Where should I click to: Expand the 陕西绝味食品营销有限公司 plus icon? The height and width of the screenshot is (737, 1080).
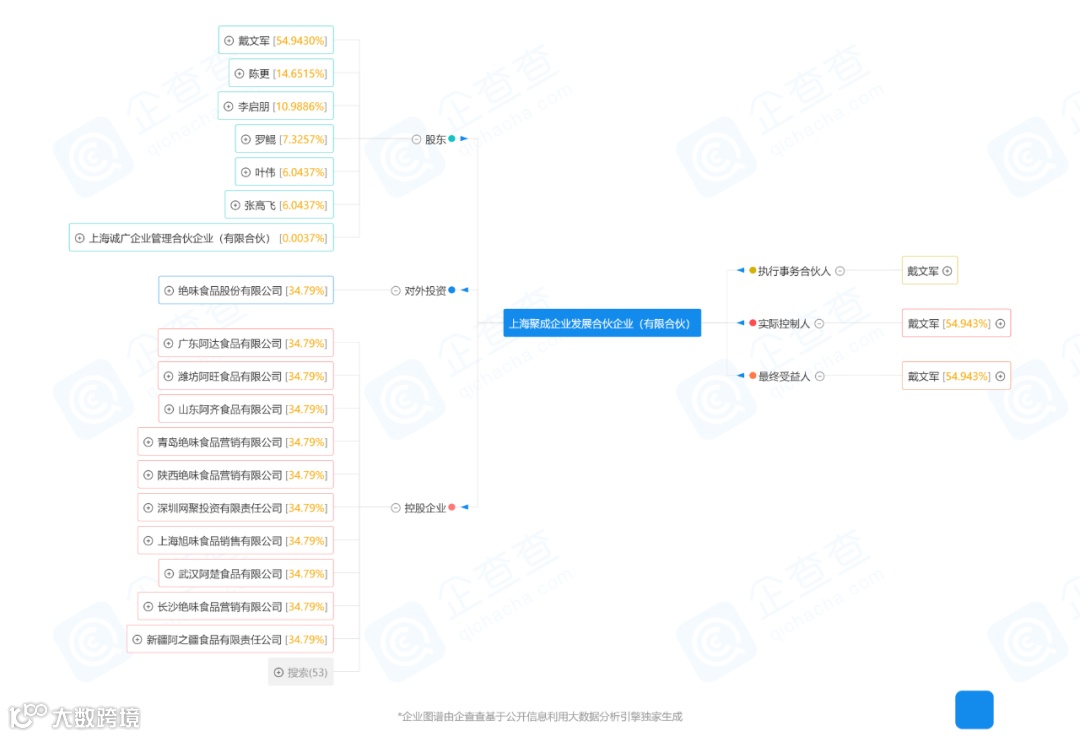pos(147,475)
